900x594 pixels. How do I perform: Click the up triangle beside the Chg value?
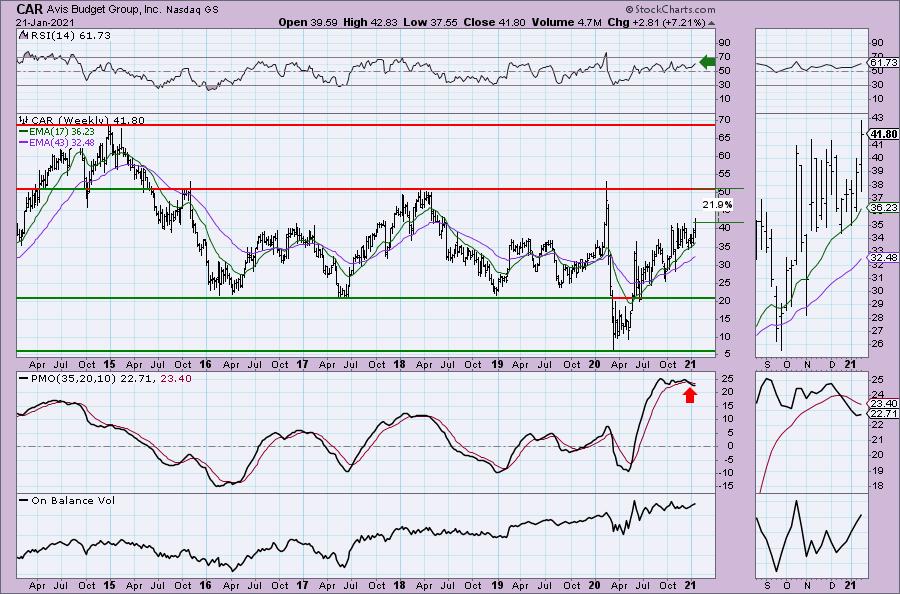tap(712, 24)
